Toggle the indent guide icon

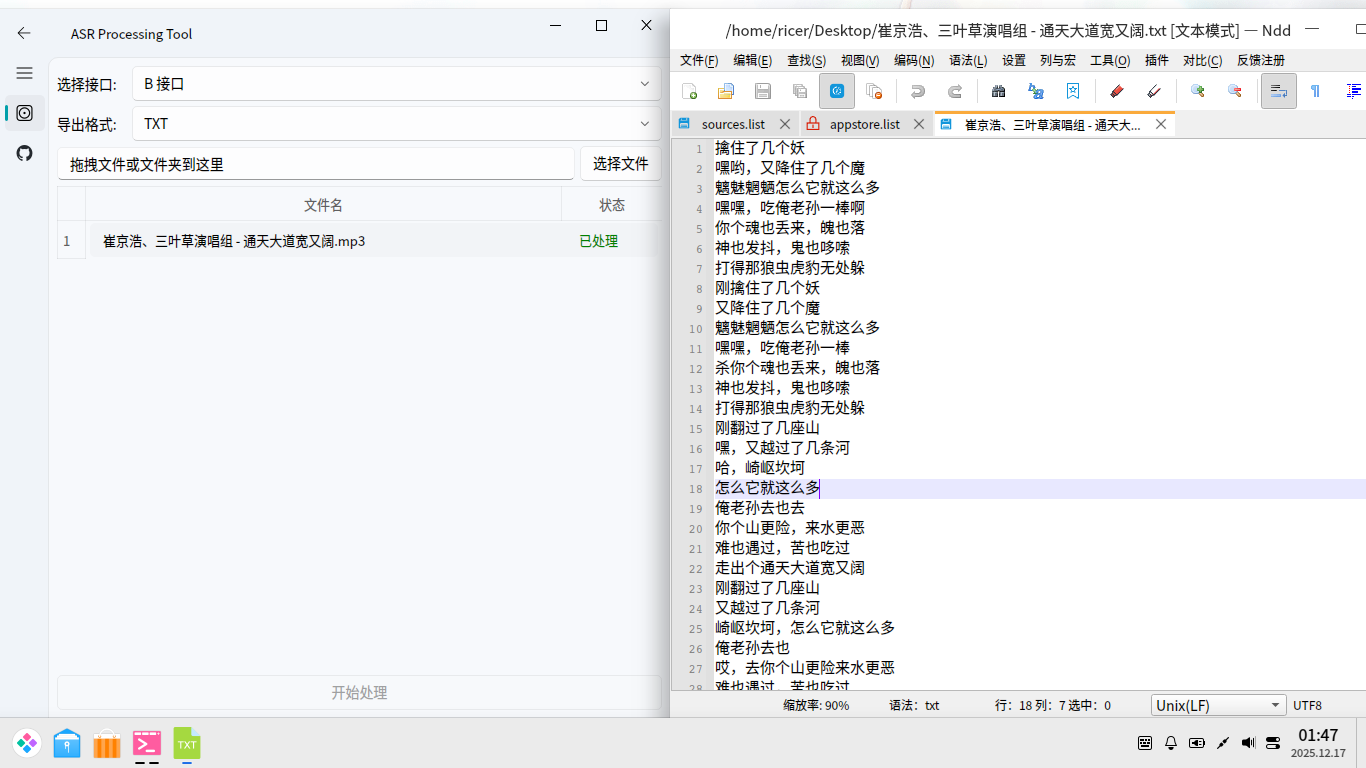point(1354,91)
